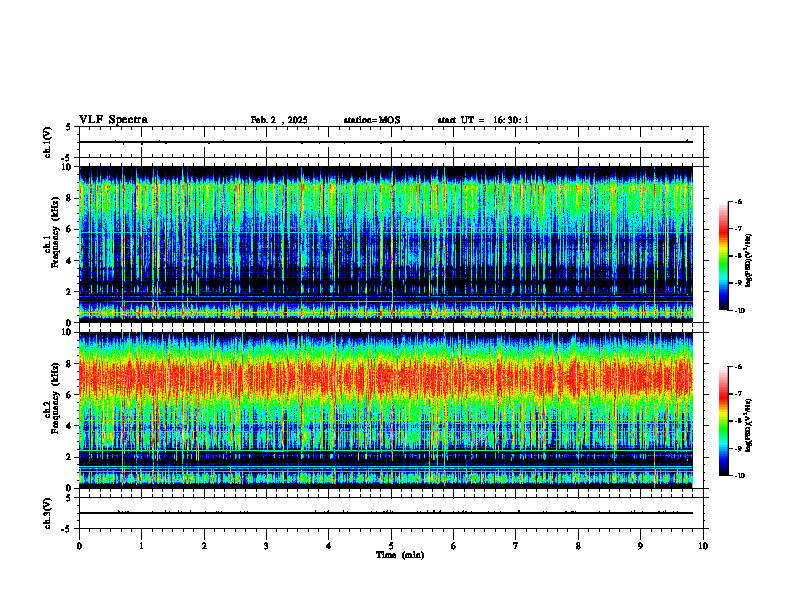Click time axis tick label '2'
The width and height of the screenshot is (792, 612).
204,546
